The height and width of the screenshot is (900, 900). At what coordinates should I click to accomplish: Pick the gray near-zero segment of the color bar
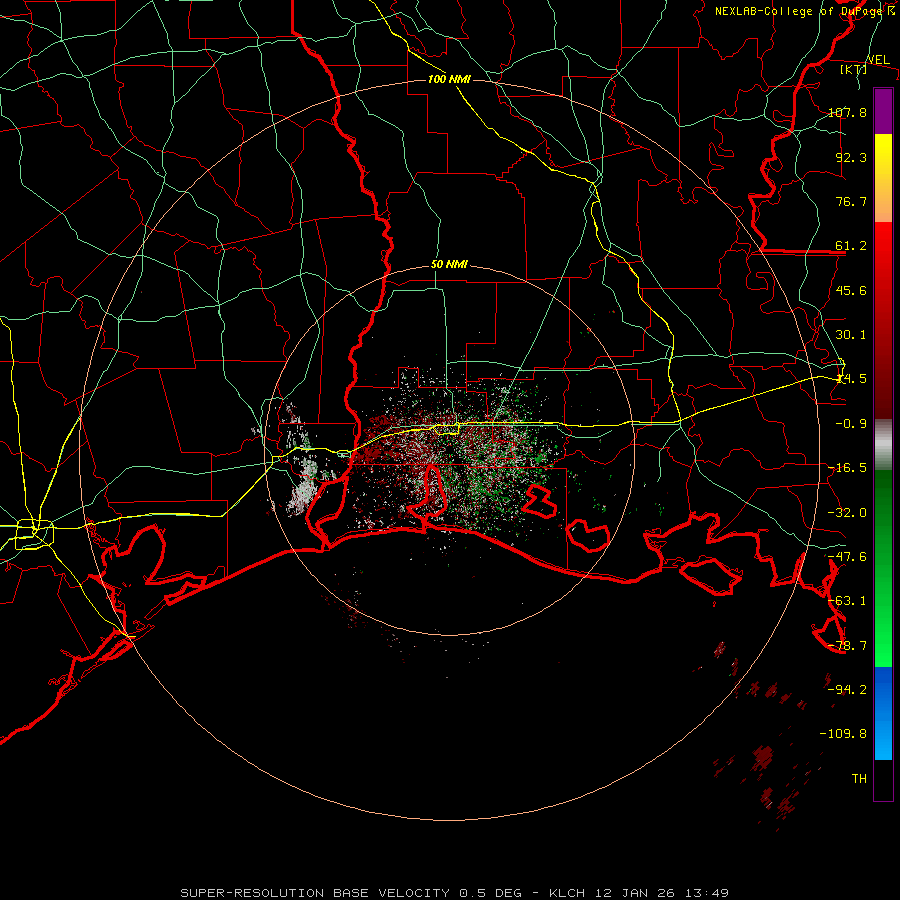(883, 445)
